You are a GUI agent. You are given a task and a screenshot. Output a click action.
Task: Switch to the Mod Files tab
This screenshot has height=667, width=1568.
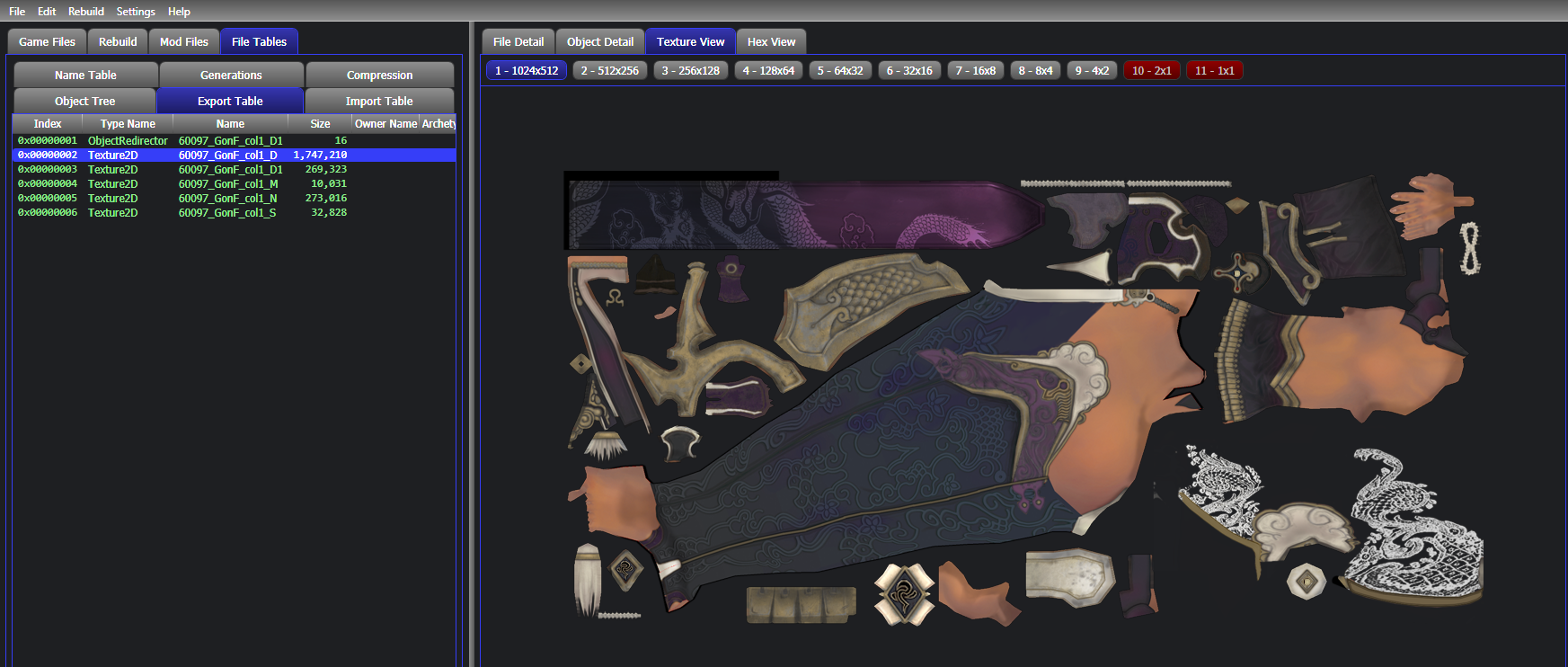coord(184,41)
